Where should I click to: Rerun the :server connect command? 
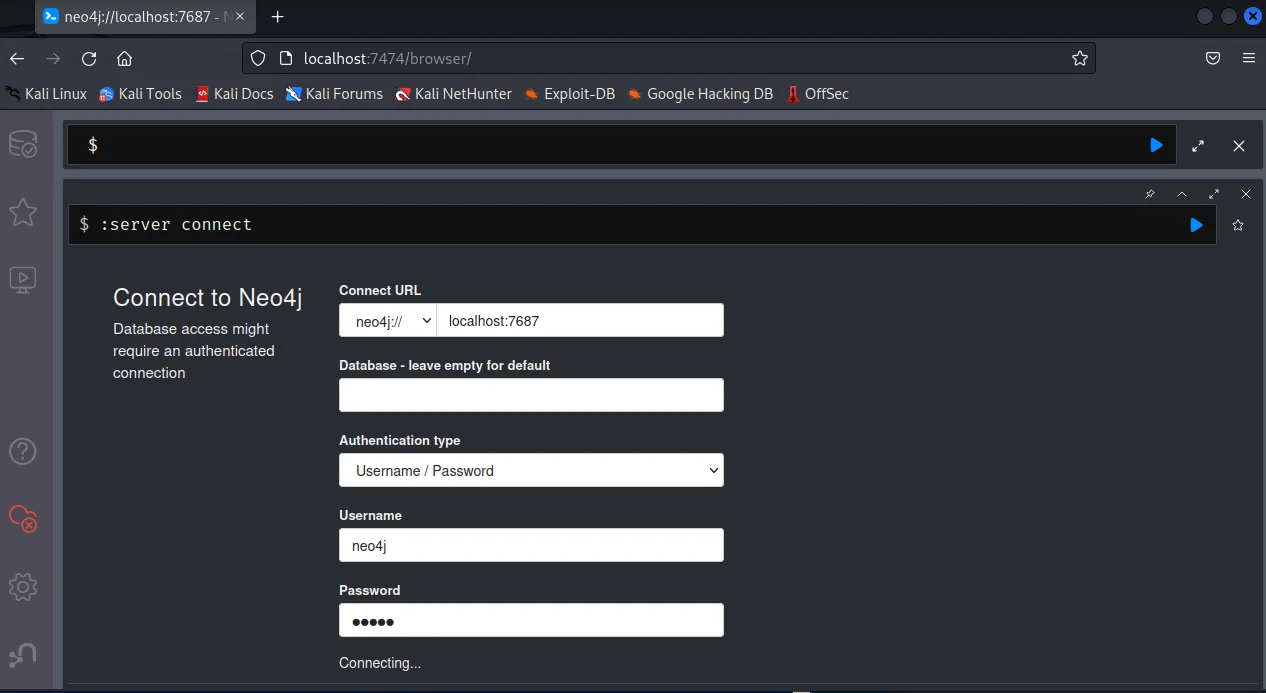[x=1196, y=225]
